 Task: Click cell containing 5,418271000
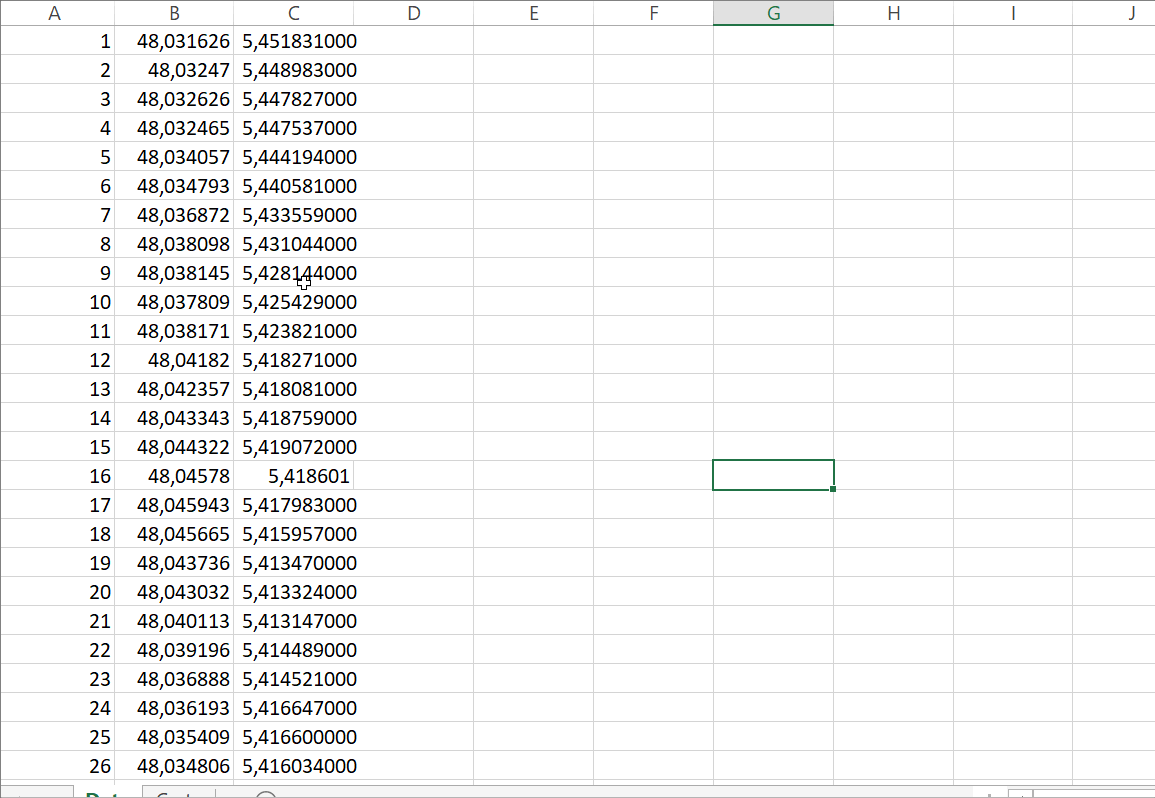point(294,360)
